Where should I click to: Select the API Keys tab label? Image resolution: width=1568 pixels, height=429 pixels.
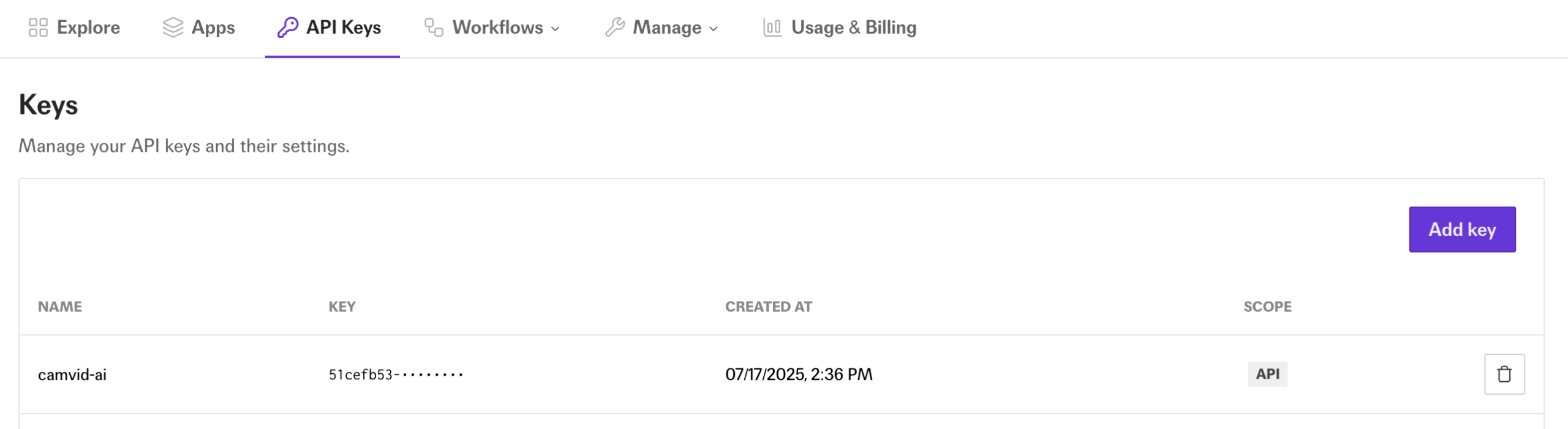coord(344,28)
